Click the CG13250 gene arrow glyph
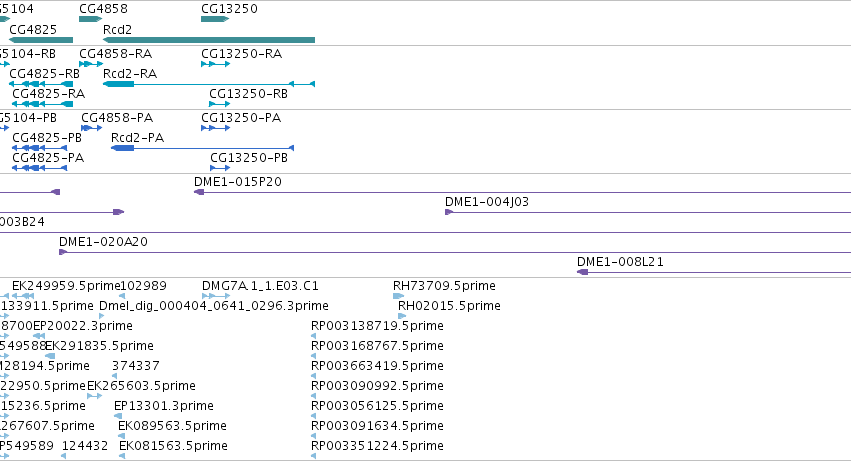Screen dimensions: 851x461 tap(215, 19)
